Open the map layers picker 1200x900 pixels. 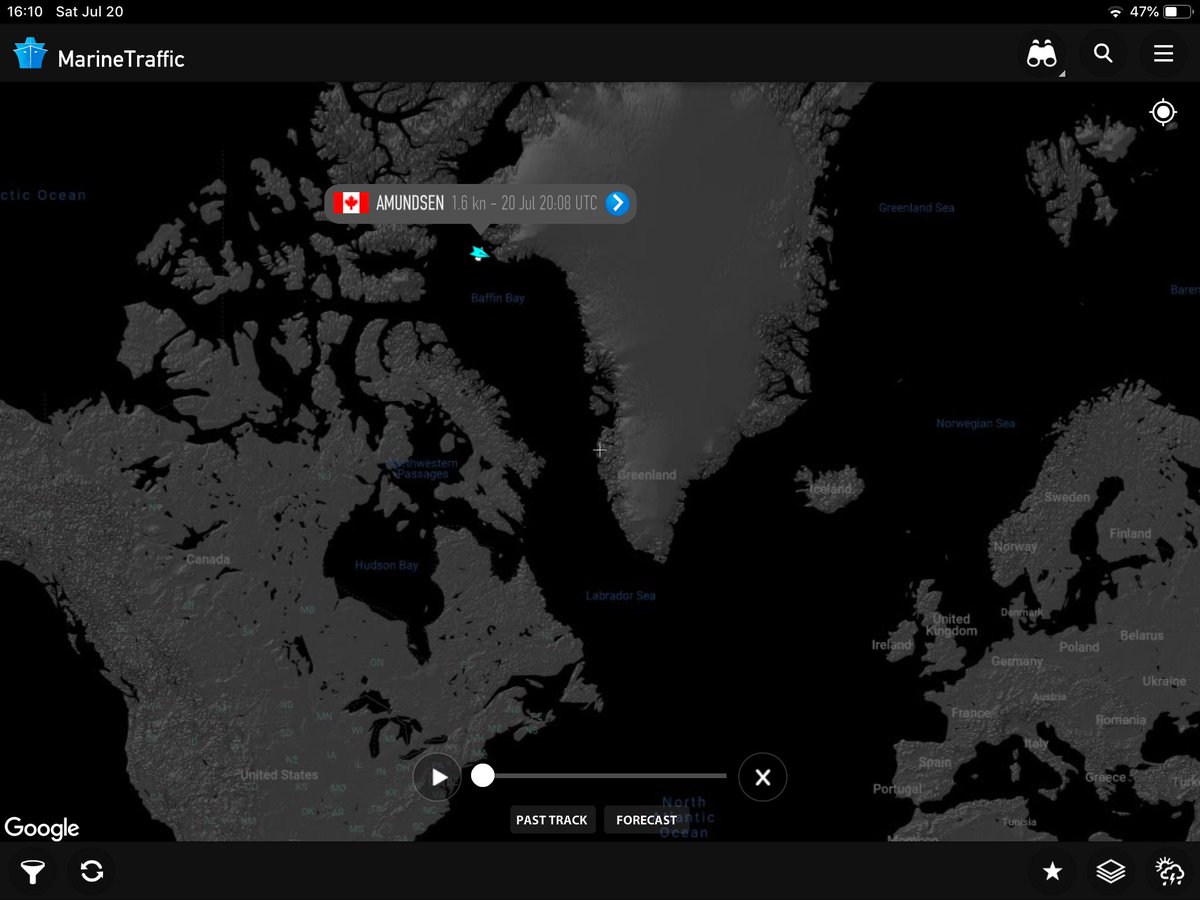coord(1109,871)
